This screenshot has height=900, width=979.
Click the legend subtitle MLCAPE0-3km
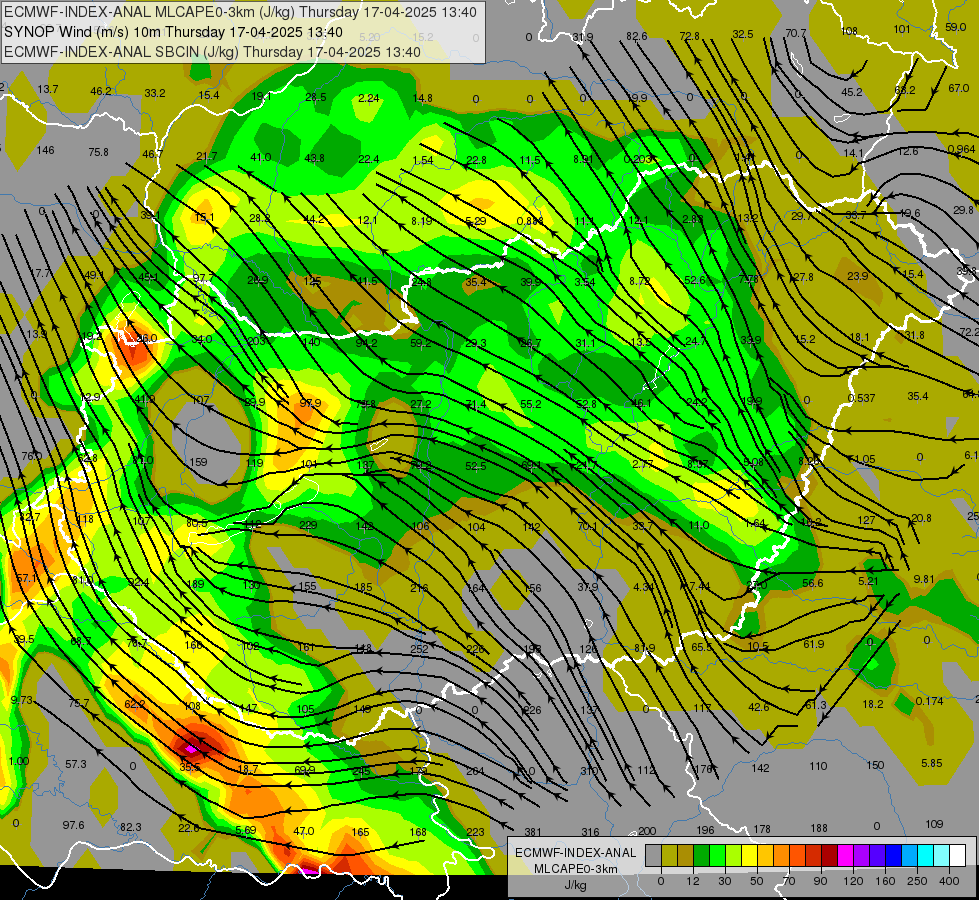pos(576,869)
